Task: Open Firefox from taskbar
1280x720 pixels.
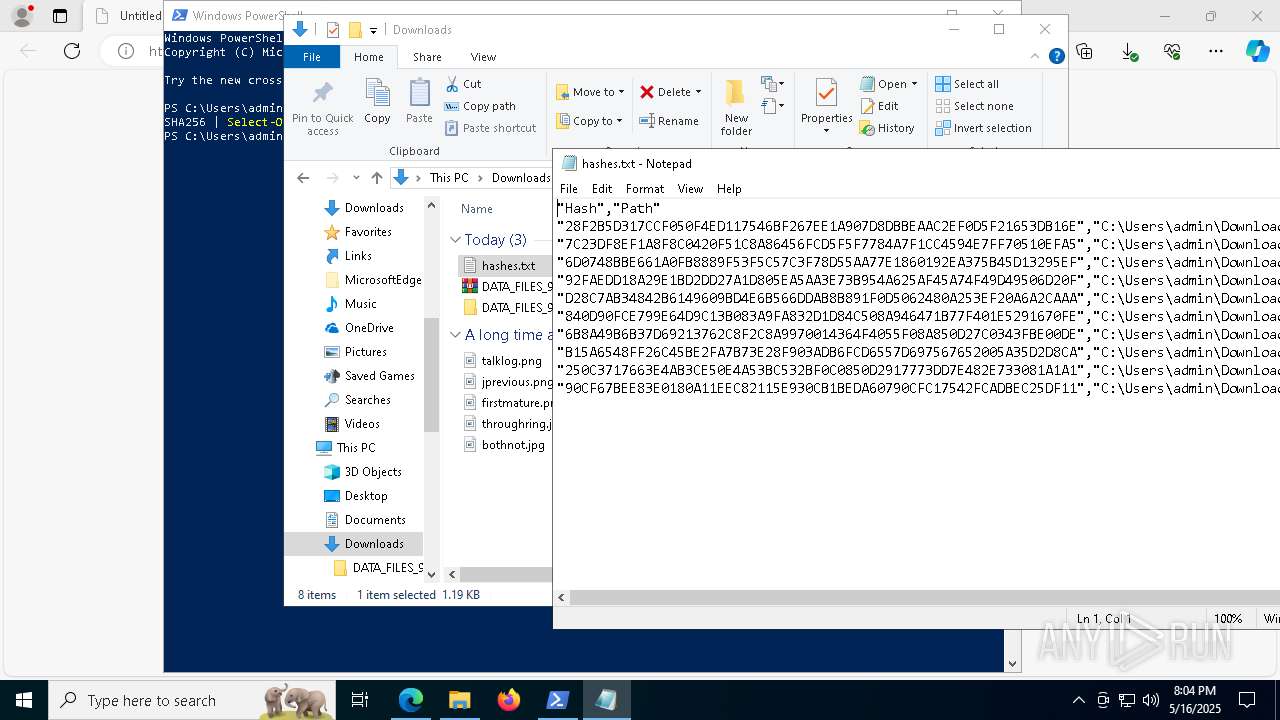Action: pos(509,700)
